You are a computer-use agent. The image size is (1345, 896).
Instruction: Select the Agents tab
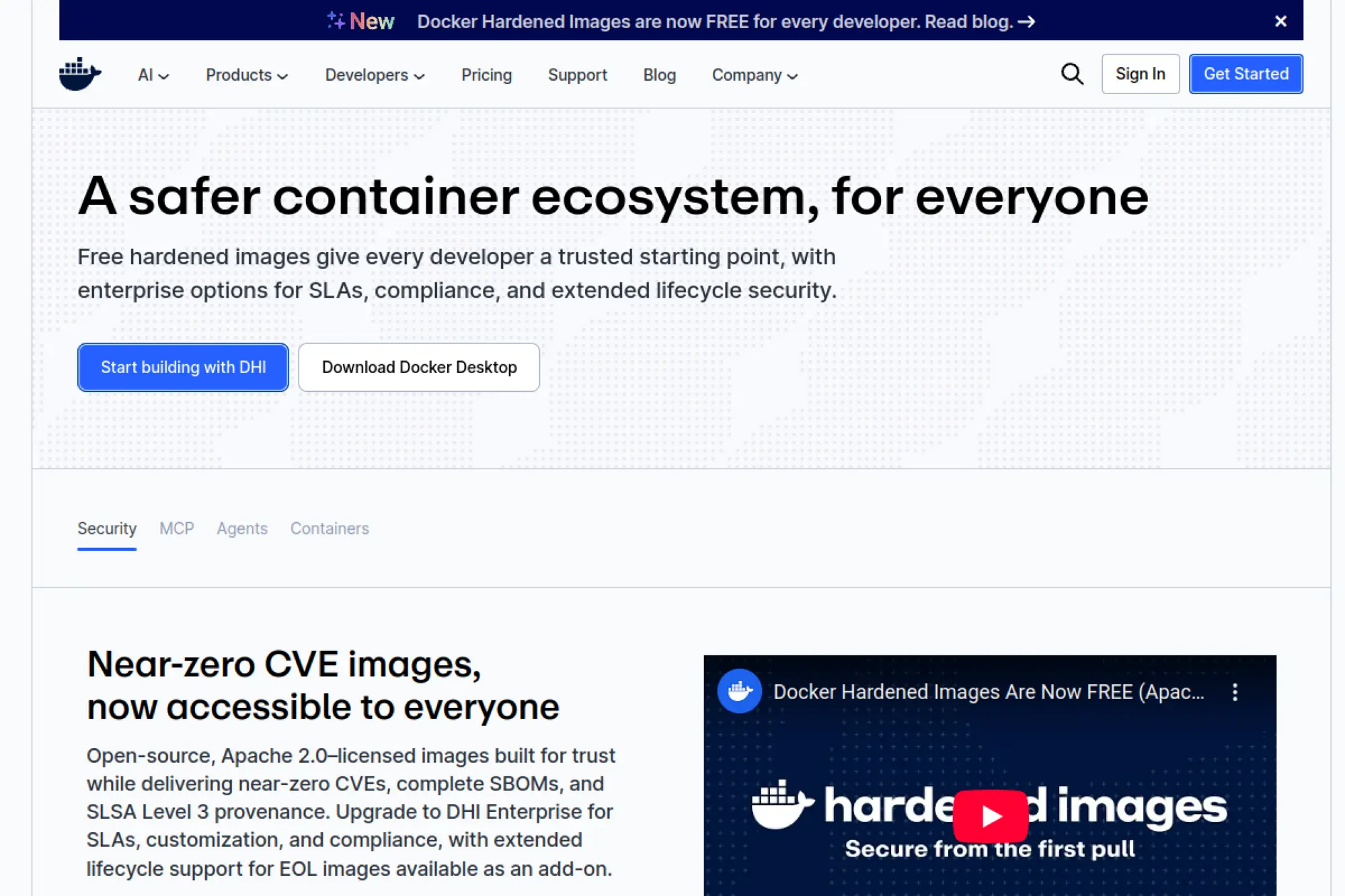[242, 528]
